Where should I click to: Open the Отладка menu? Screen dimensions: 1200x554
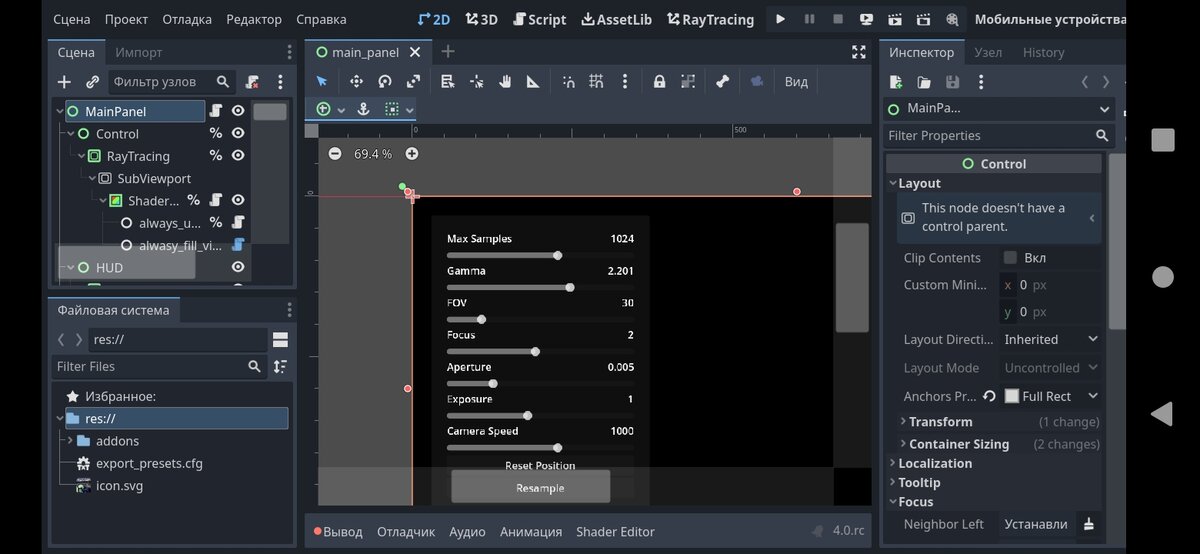187,19
